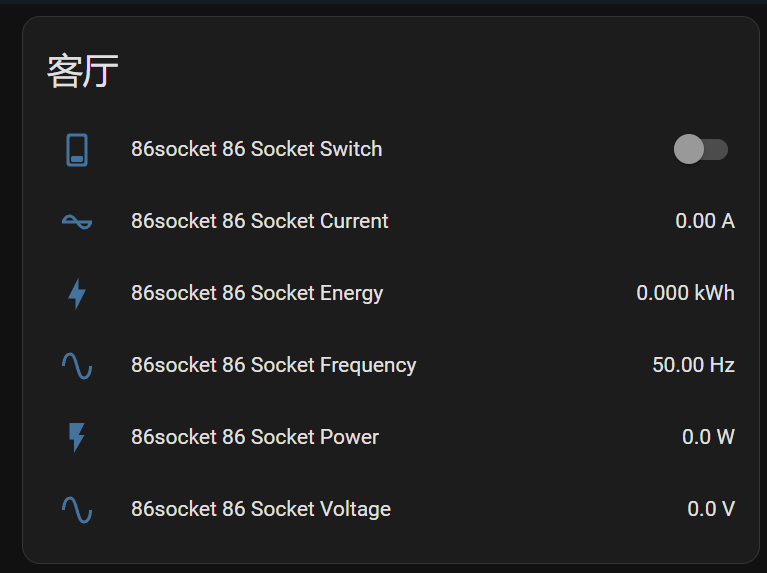Open 86 Socket Power entity label

click(x=255, y=437)
